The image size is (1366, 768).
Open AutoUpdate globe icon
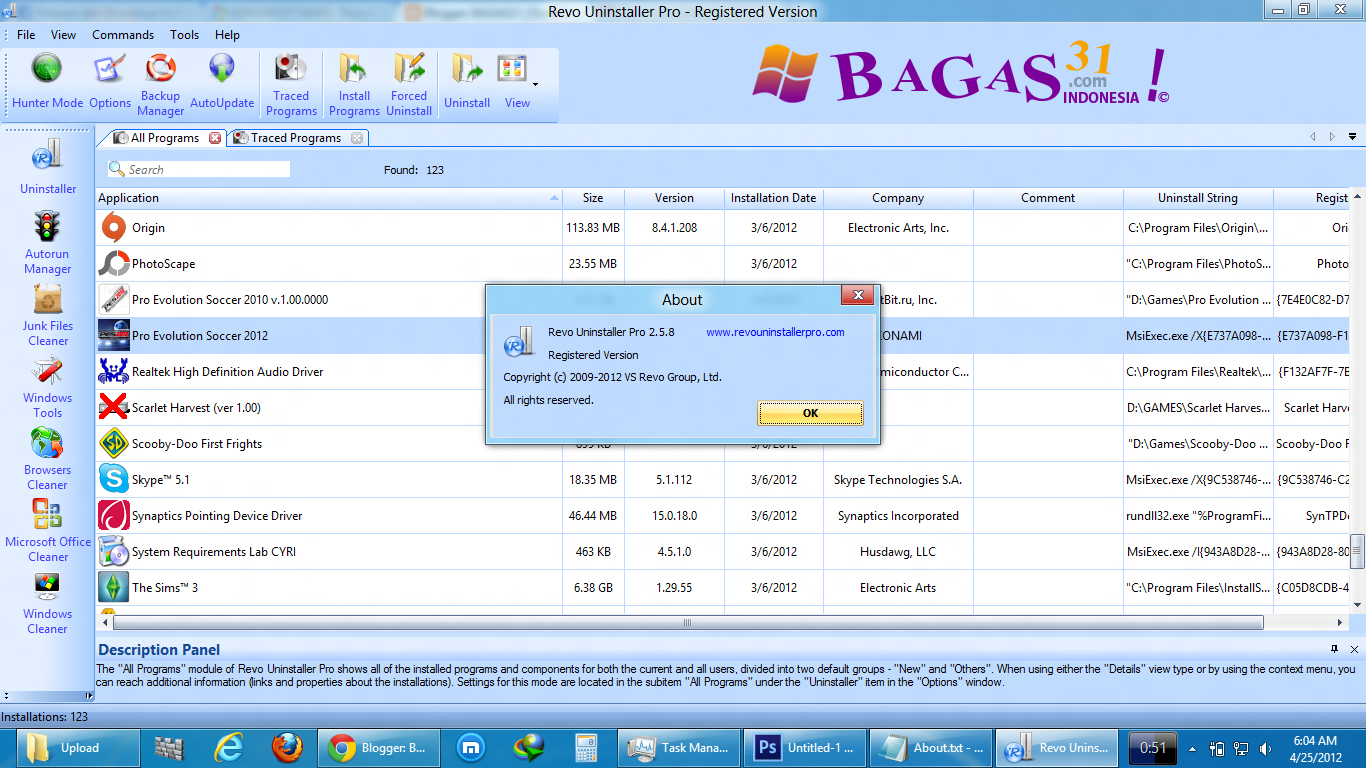[222, 69]
